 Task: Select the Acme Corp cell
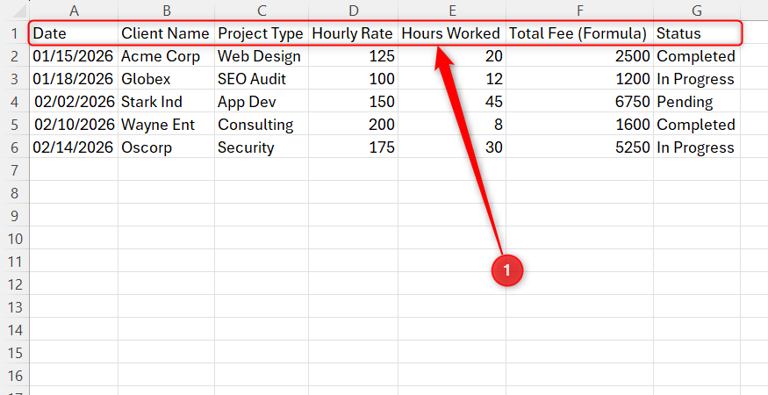tap(167, 56)
